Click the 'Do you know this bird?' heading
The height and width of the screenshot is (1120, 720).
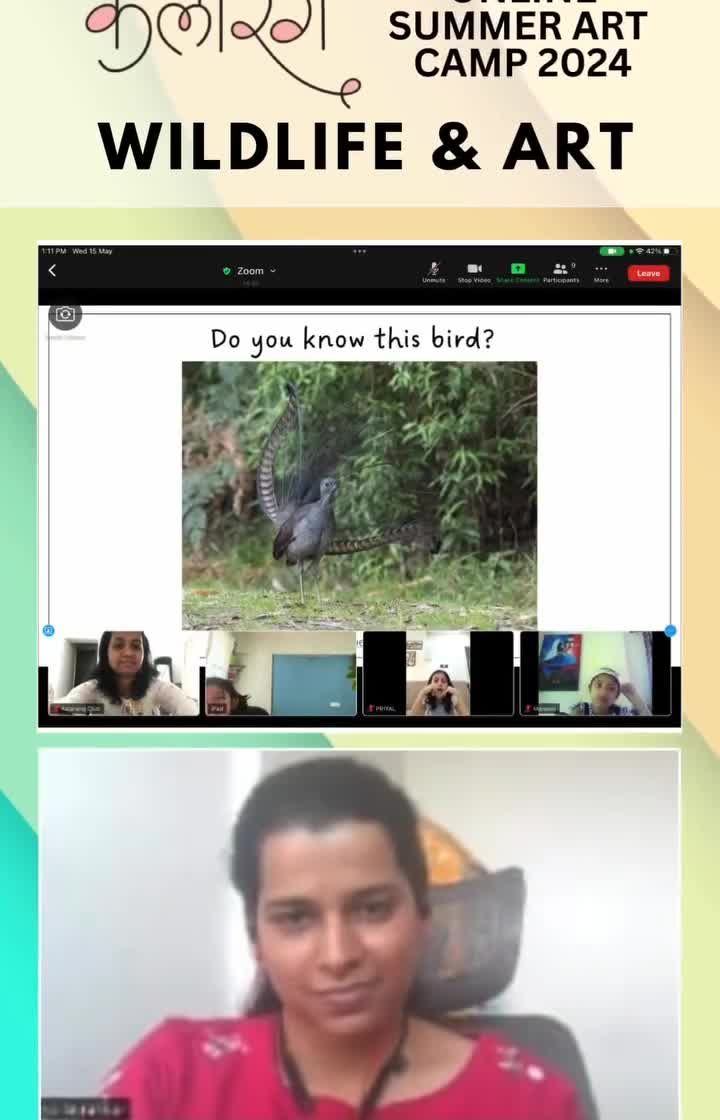[x=352, y=339]
